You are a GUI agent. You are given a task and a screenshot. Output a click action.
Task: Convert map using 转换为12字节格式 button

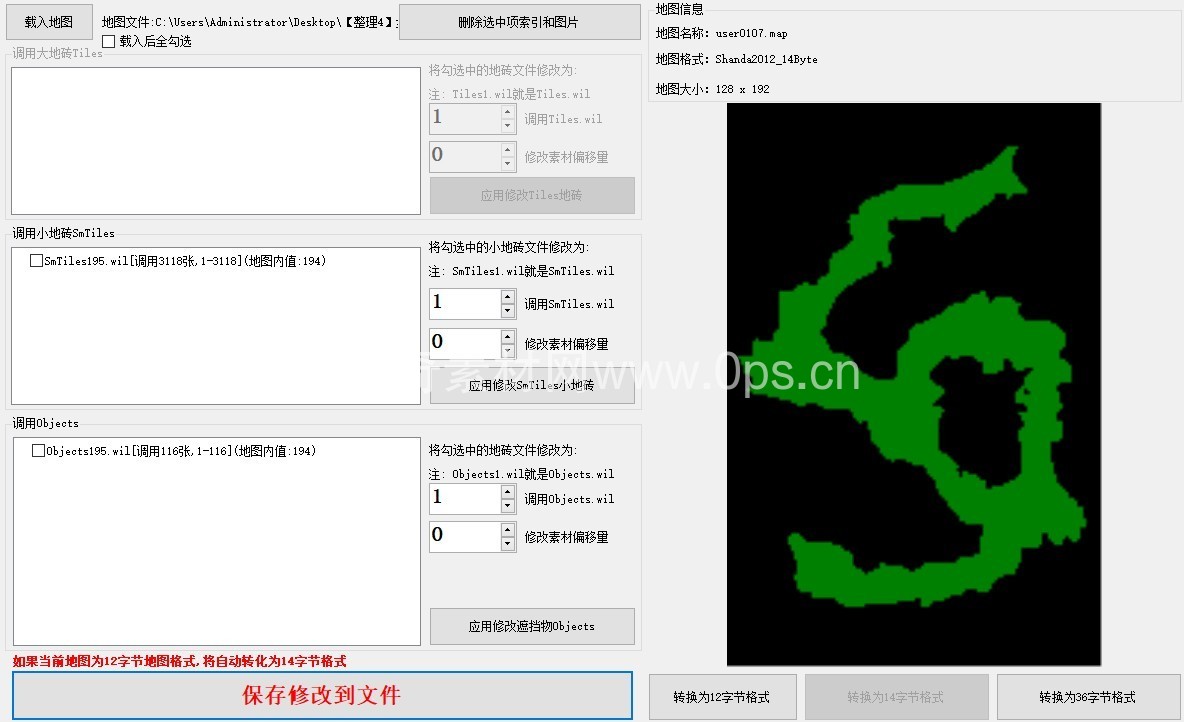722,697
